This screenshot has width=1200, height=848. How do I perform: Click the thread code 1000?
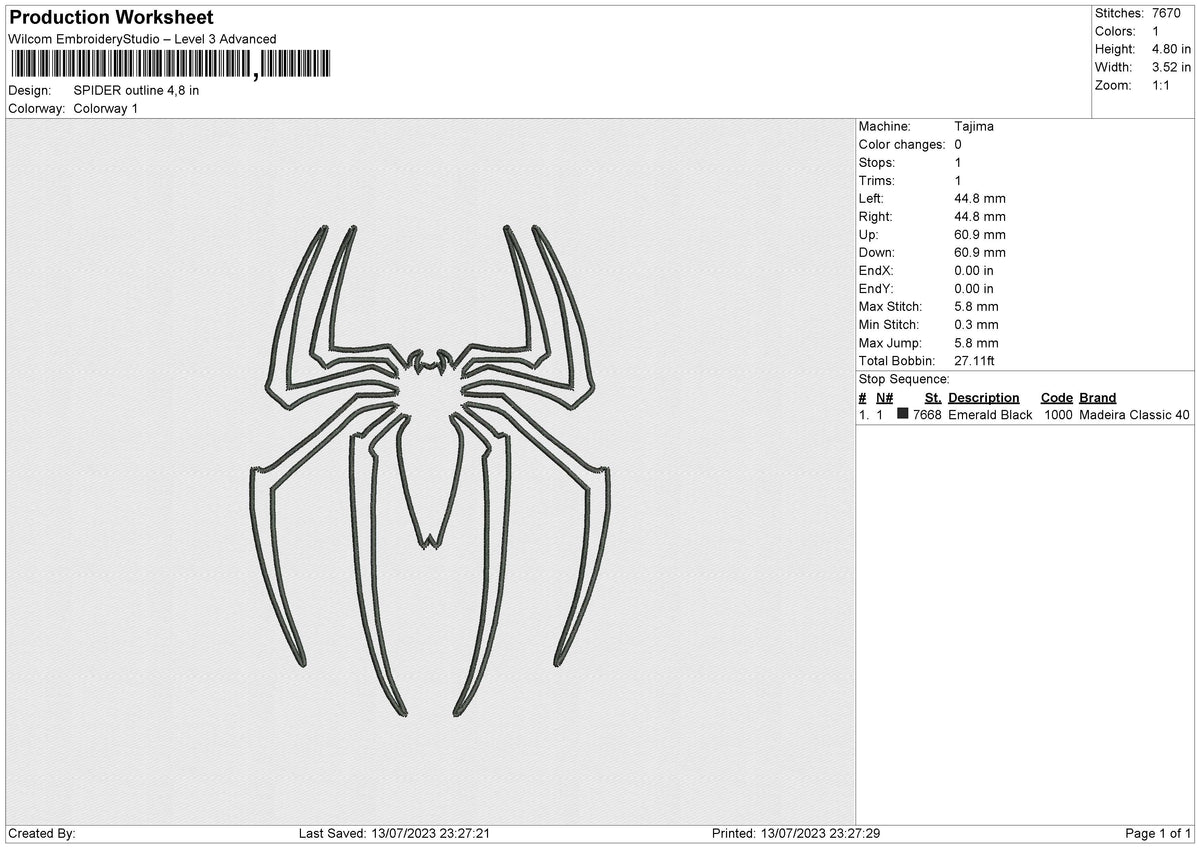pyautogui.click(x=1058, y=415)
